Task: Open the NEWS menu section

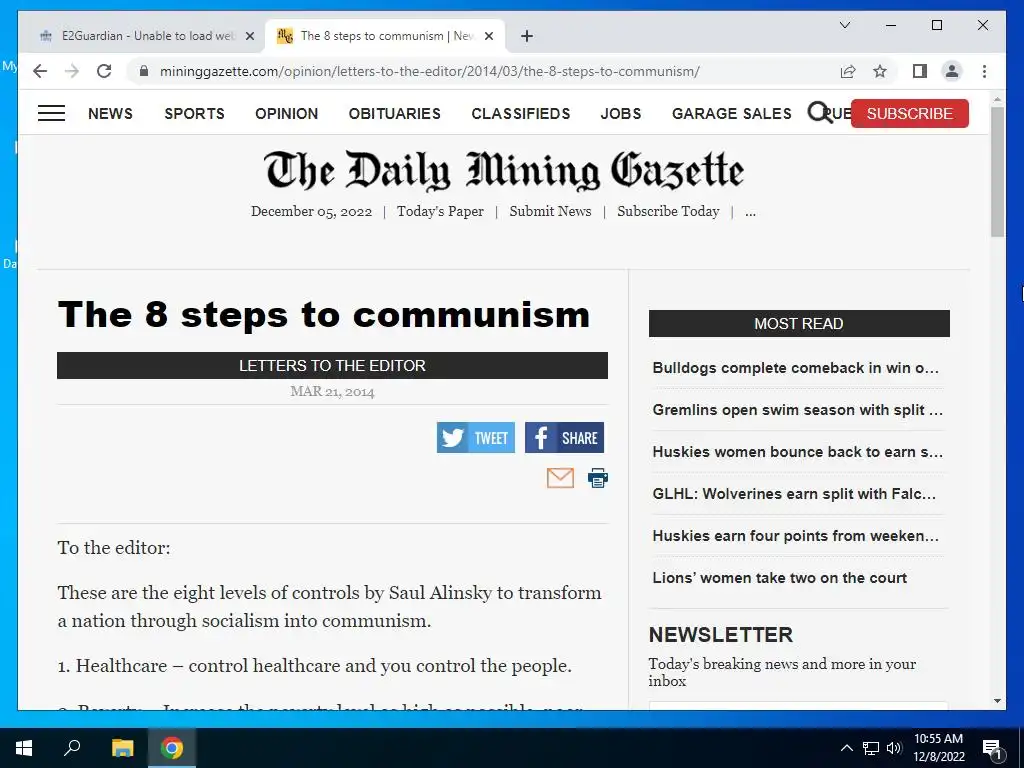Action: pos(110,114)
